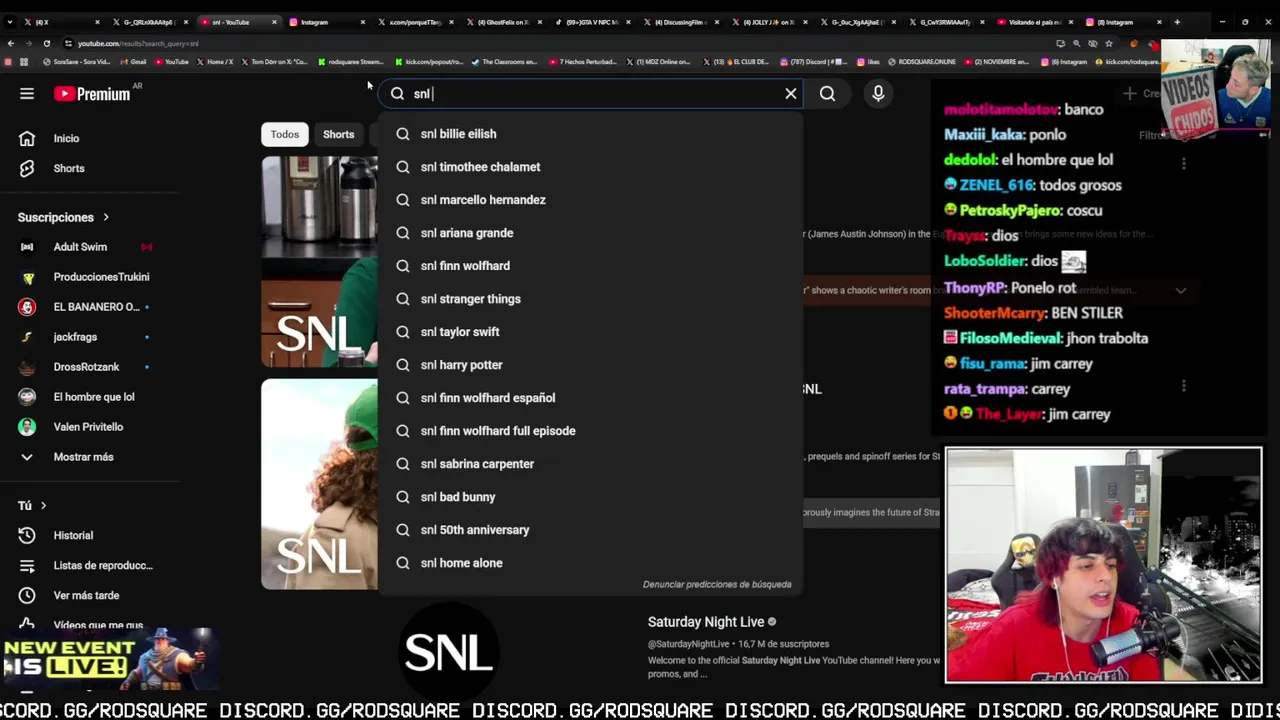Open a new browser tab
Image resolution: width=1280 pixels, height=720 pixels.
[1177, 22]
